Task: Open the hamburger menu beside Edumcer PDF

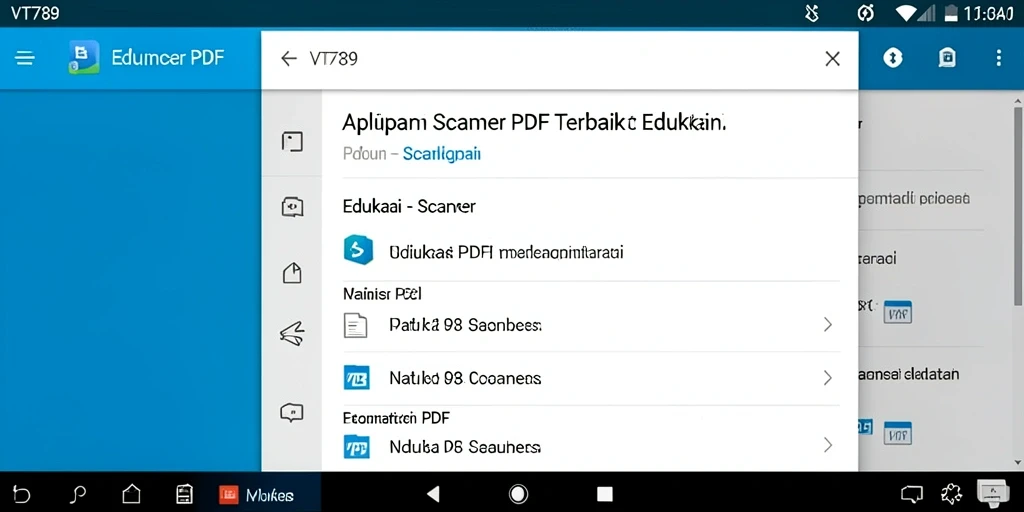Action: click(25, 58)
